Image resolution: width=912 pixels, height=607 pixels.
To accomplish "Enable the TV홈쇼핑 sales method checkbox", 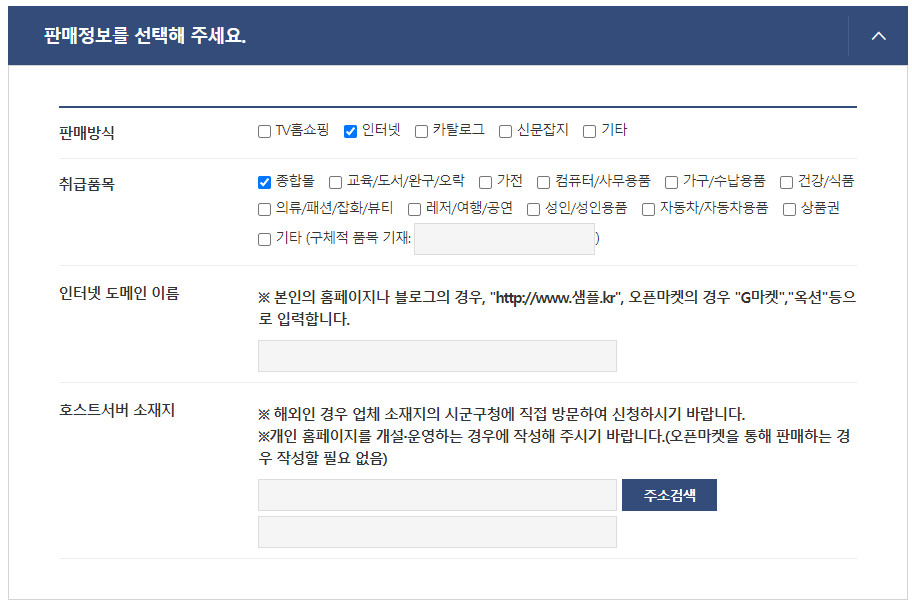I will pyautogui.click(x=262, y=129).
